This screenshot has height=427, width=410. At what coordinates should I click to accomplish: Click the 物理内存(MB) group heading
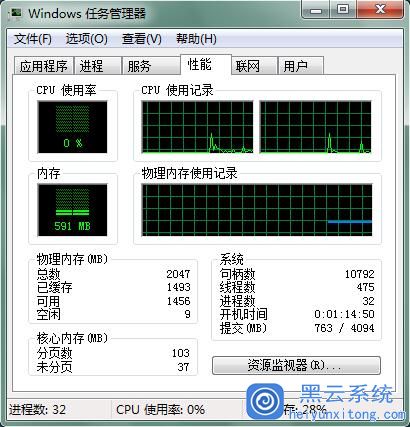[72, 259]
